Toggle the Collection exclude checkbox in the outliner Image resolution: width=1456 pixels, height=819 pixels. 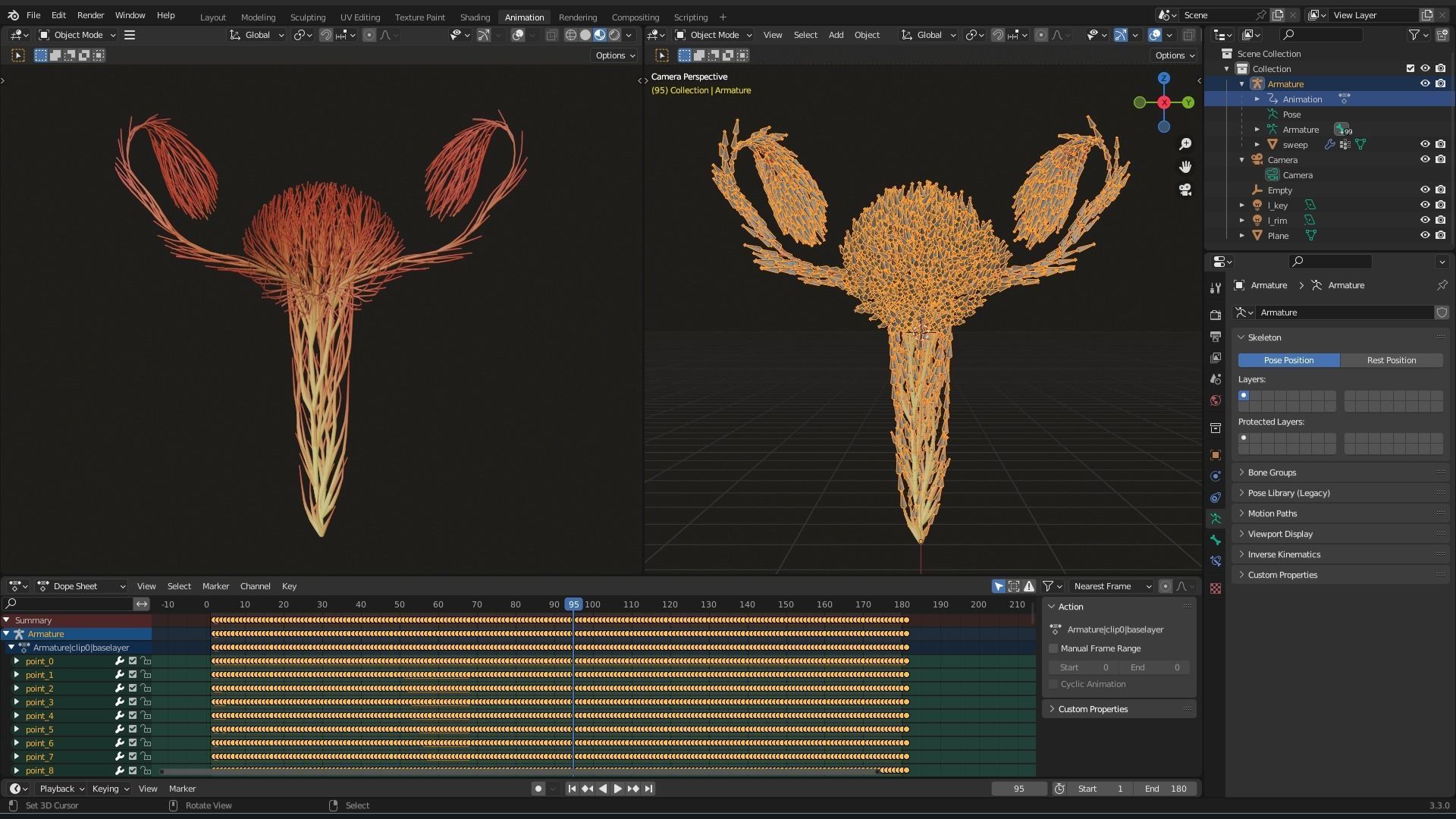coord(1410,68)
